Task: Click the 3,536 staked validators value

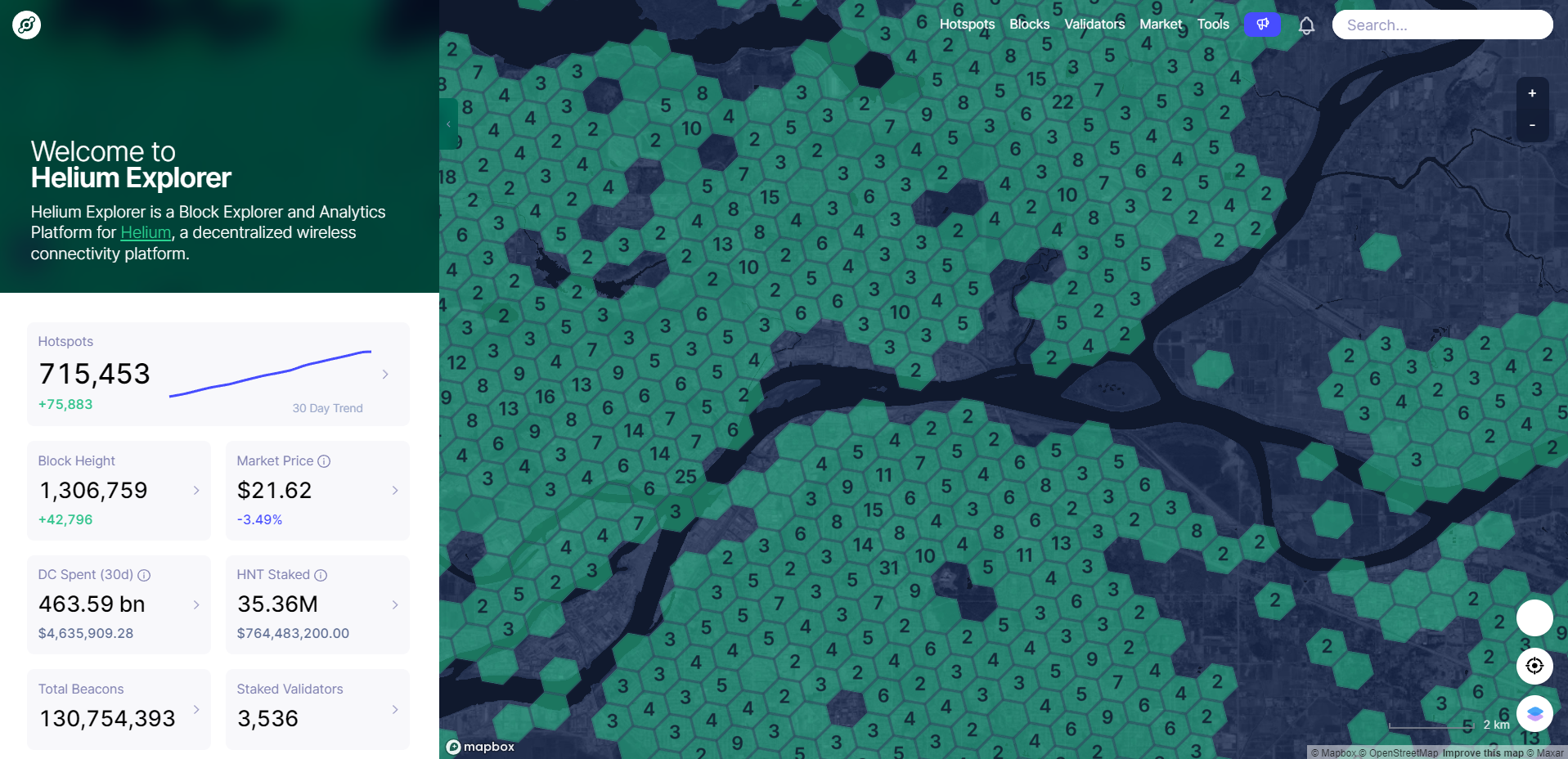Action: click(267, 718)
